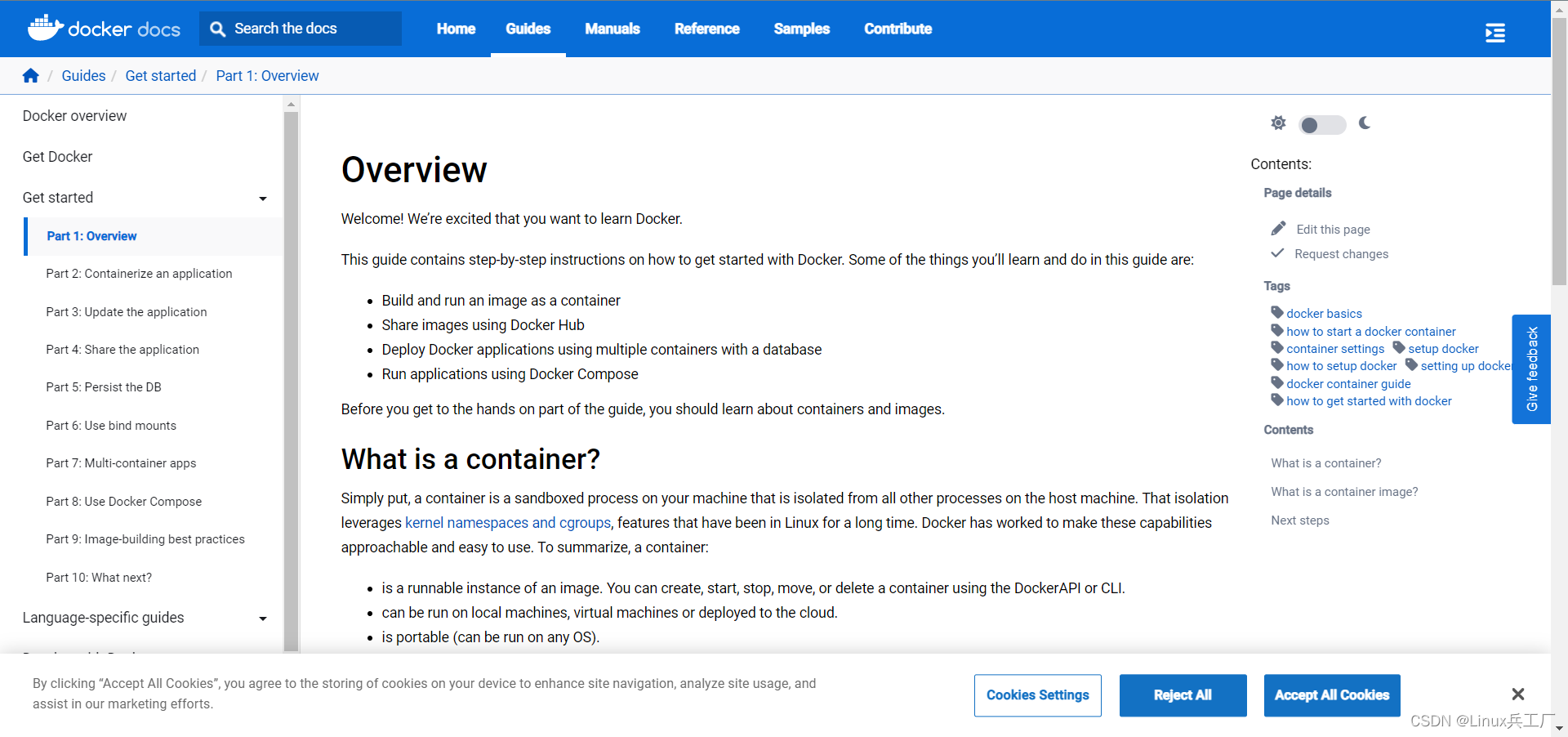The image size is (1568, 737).
Task: Select Part 9: Image-building best practices
Action: tap(145, 539)
